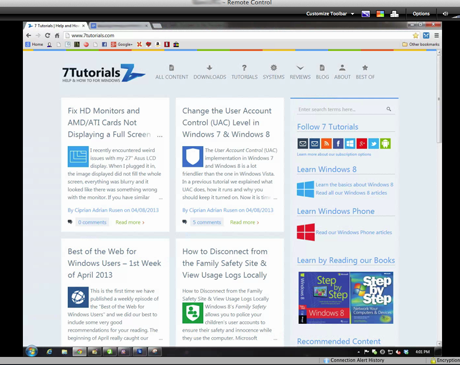Open 'Learn more about our subscription options'
Image resolution: width=460 pixels, height=365 pixels.
tap(334, 154)
